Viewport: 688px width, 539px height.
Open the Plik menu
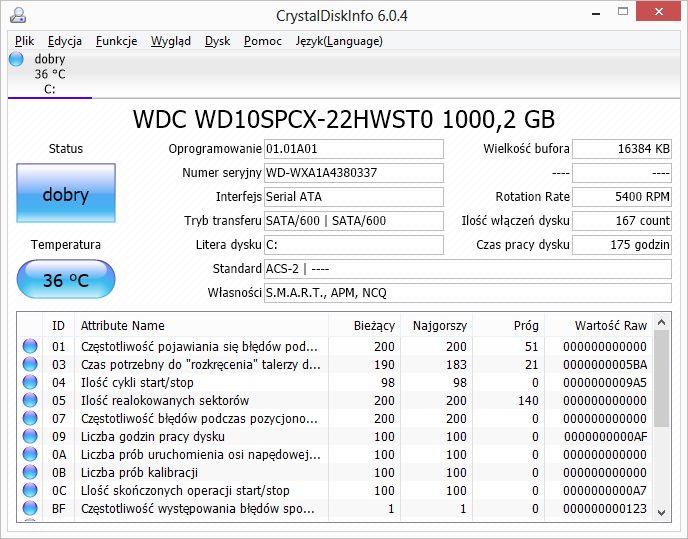point(24,41)
